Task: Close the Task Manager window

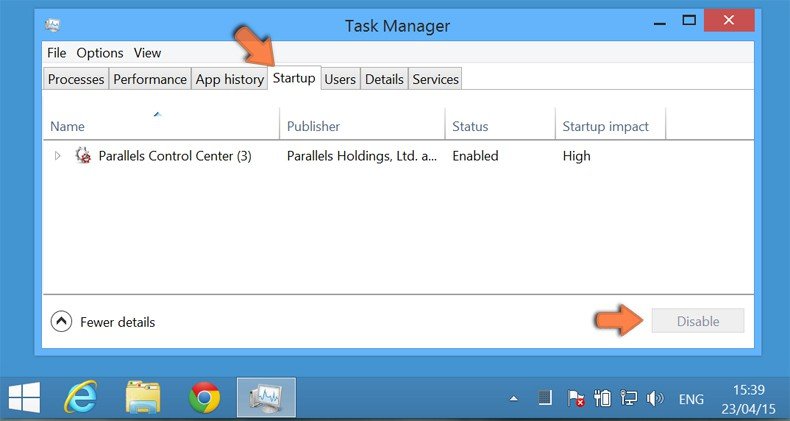Action: (729, 21)
